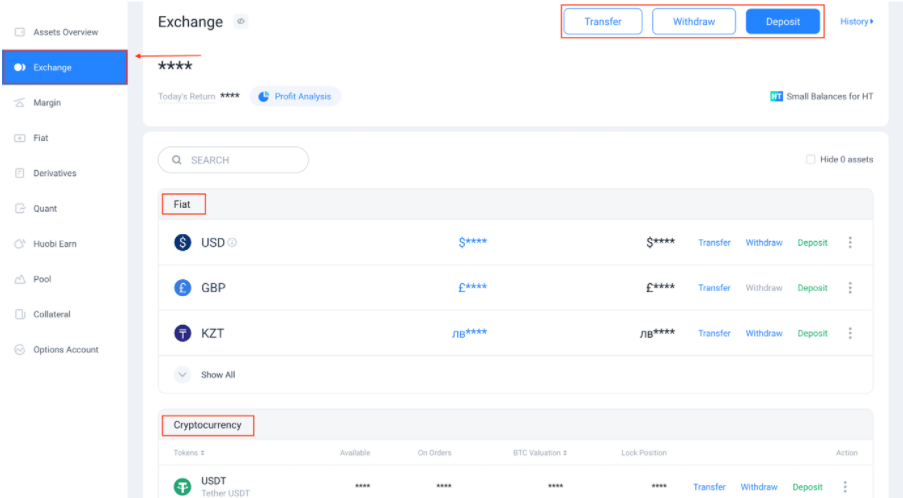The height and width of the screenshot is (498, 903).
Task: Open Assets Overview in sidebar
Action: [64, 32]
